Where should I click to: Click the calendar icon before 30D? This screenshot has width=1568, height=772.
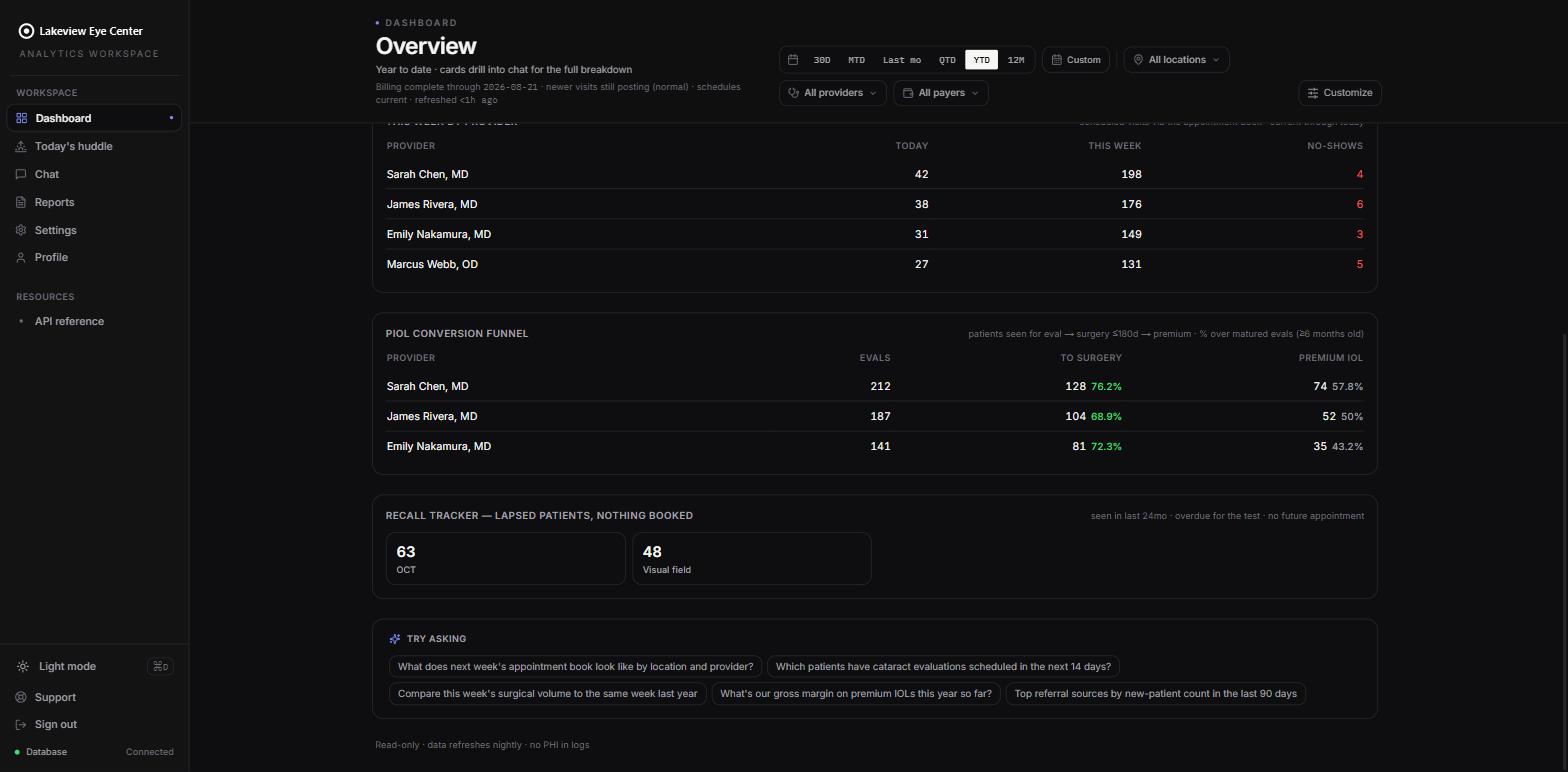coord(793,60)
